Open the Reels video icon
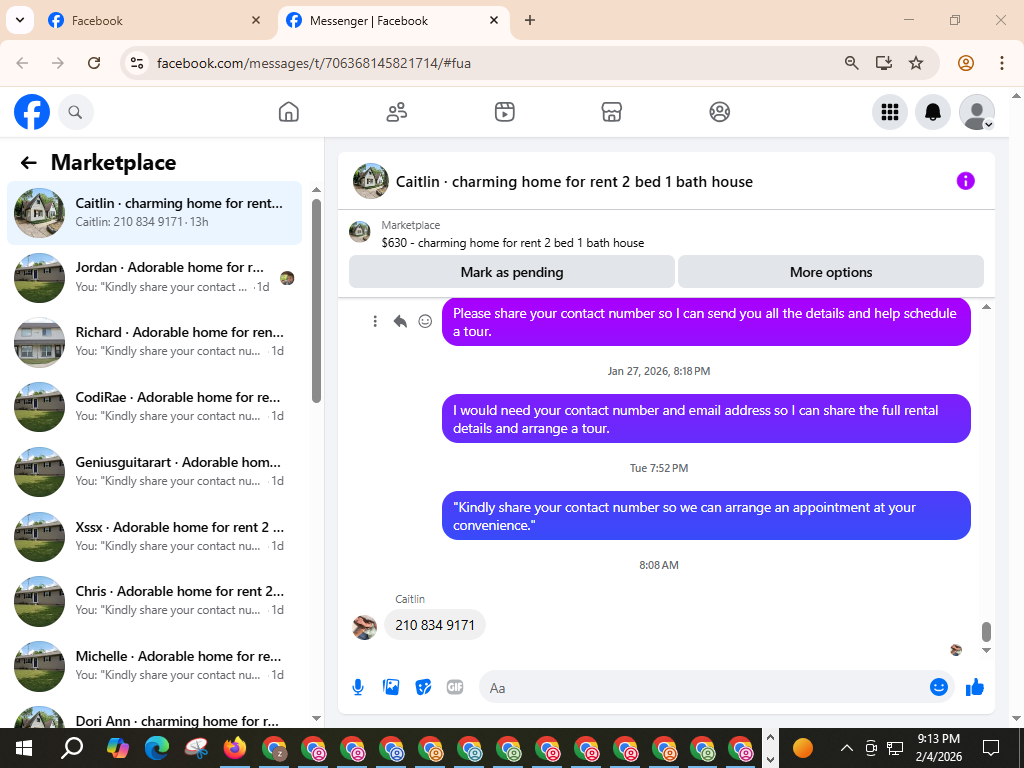The height and width of the screenshot is (768, 1024). [x=504, y=112]
